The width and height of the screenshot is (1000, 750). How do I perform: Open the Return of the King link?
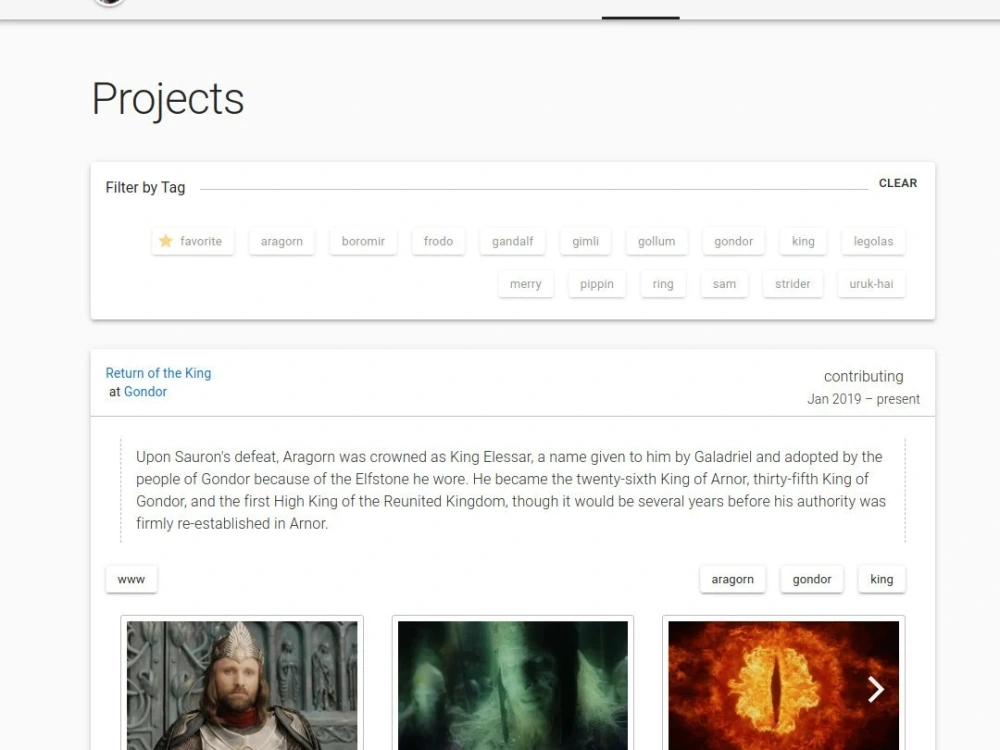pos(158,373)
